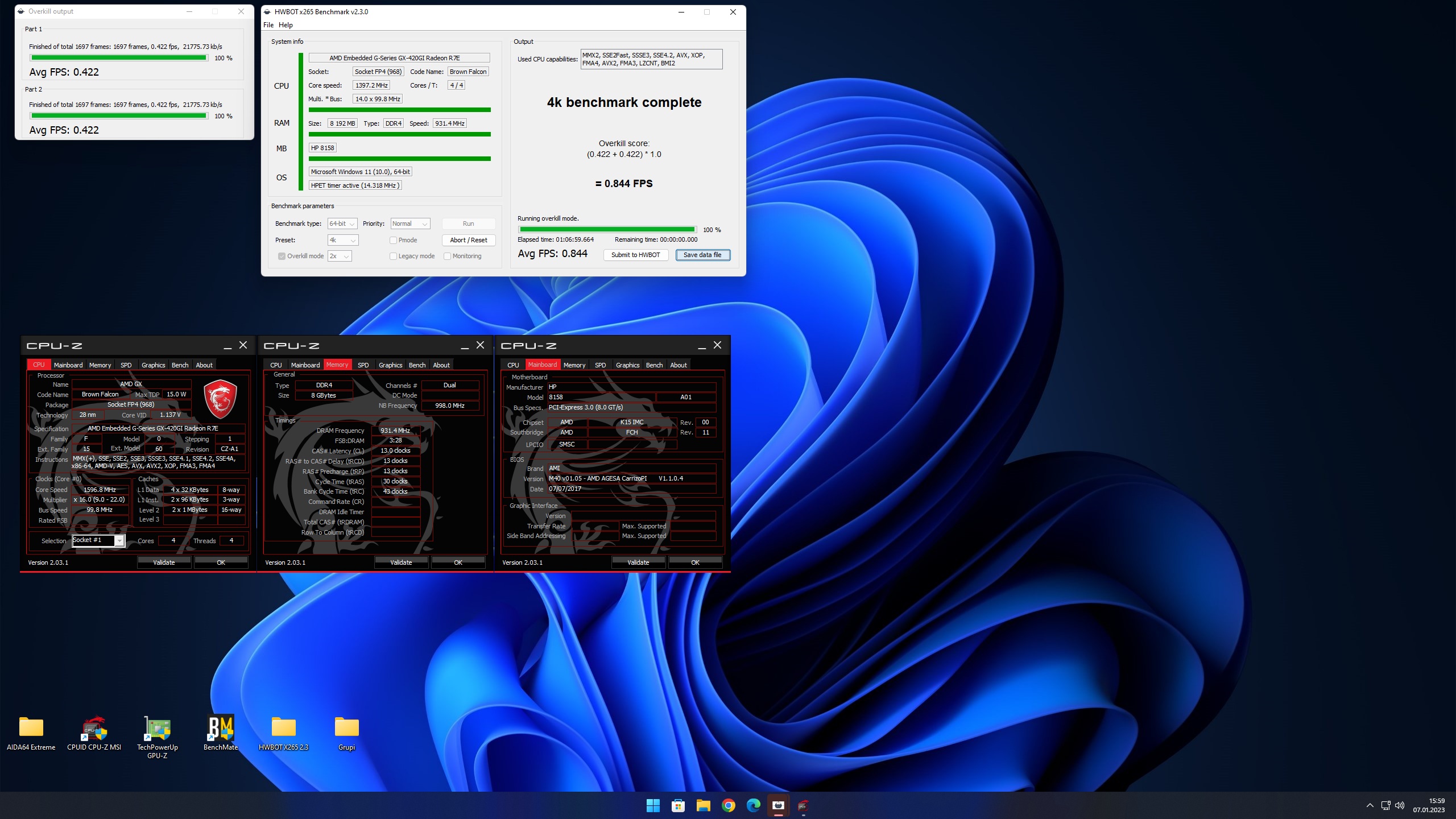The image size is (1456, 819).
Task: Open volume tray icon
Action: [1400, 805]
